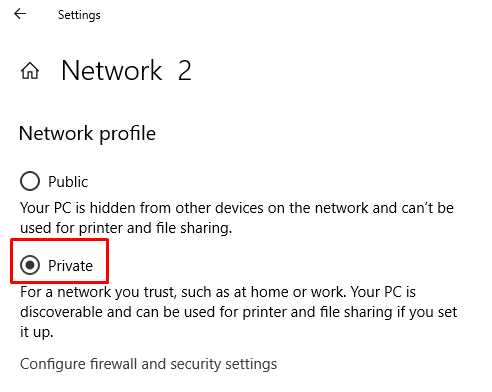The image size is (492, 392).
Task: Click the line 'Your PC is hidden from other devices'
Action: pyautogui.click(x=237, y=208)
